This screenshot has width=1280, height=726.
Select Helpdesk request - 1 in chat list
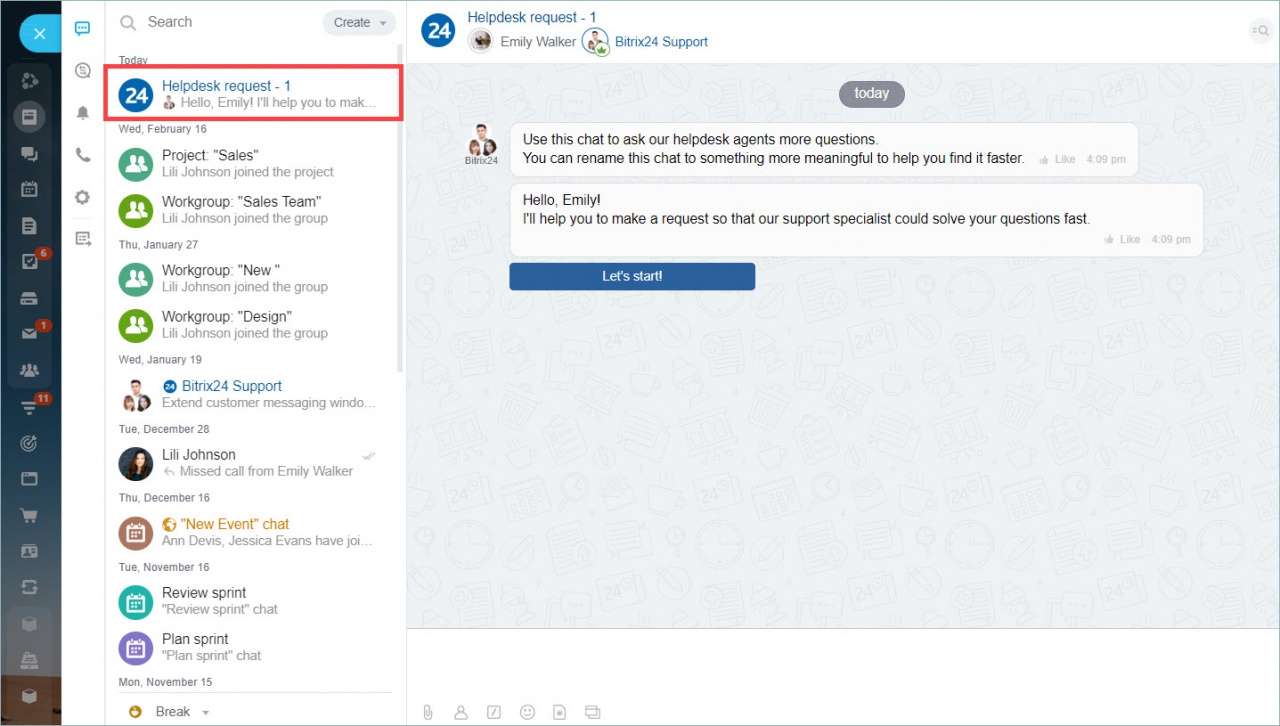coord(253,94)
